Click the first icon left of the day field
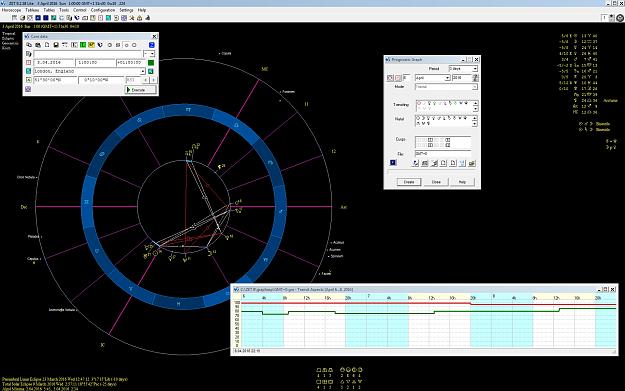625x391 pixels. click(x=390, y=78)
